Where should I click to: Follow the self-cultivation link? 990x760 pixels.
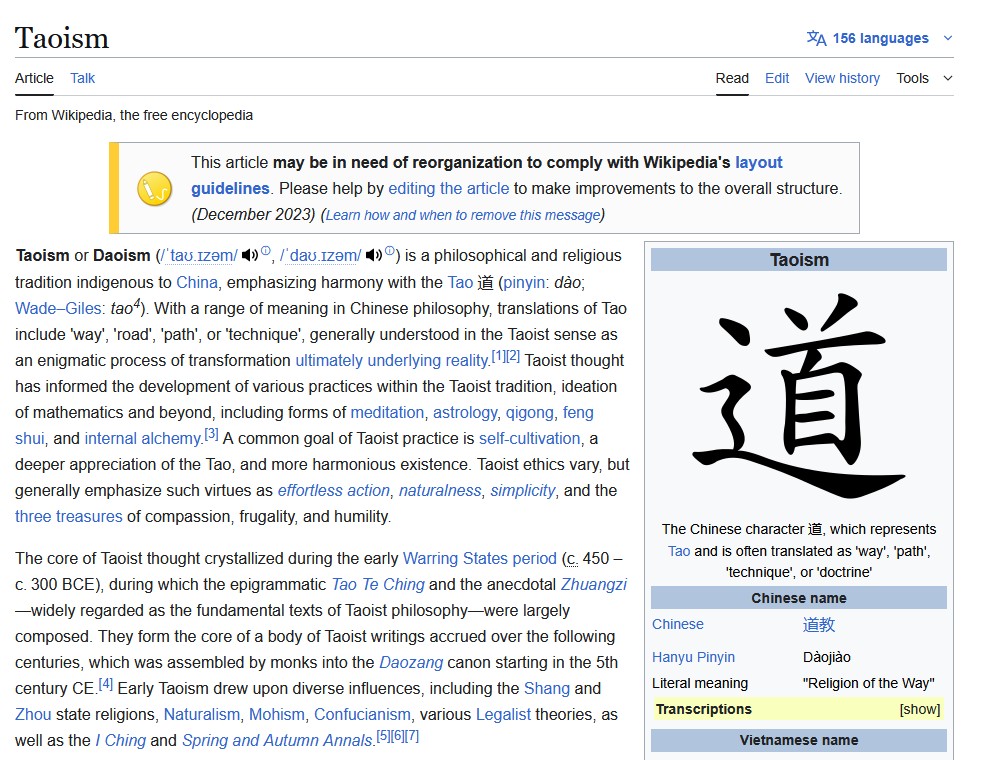529,438
